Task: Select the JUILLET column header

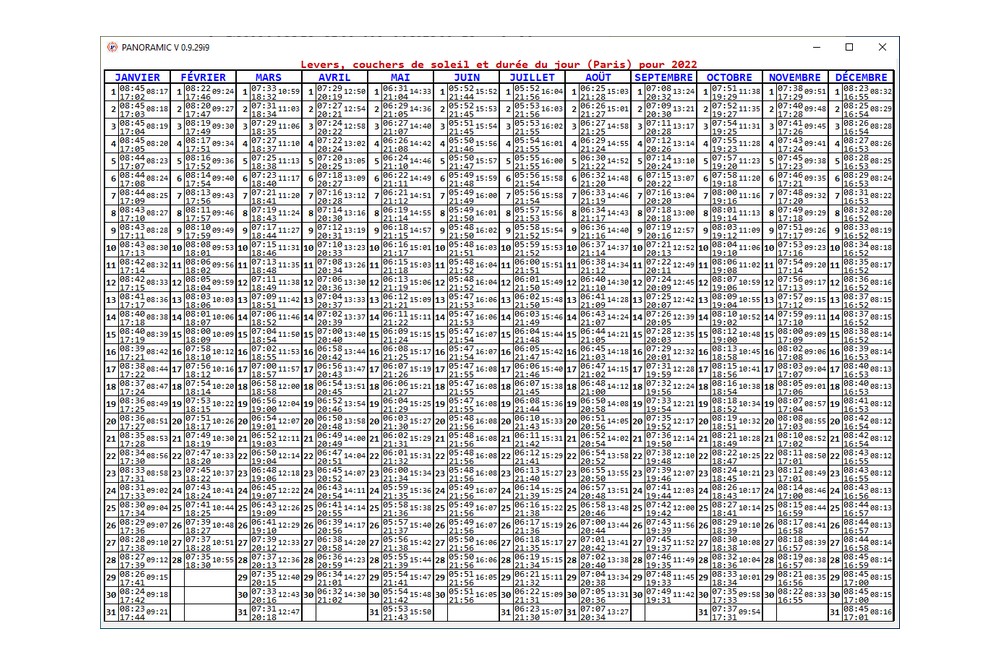Action: (532, 77)
